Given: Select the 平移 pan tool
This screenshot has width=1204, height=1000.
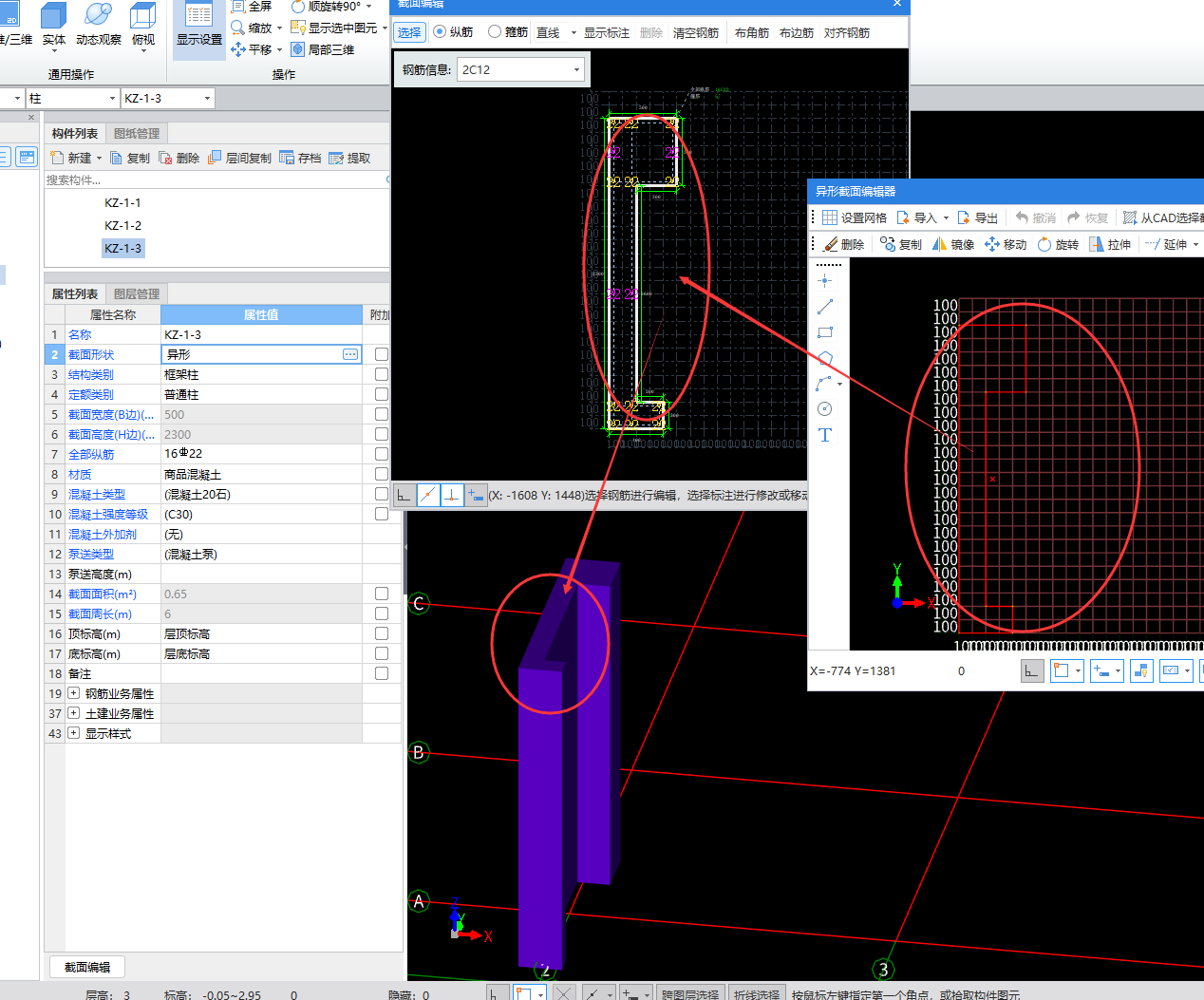Looking at the screenshot, I should (x=252, y=49).
